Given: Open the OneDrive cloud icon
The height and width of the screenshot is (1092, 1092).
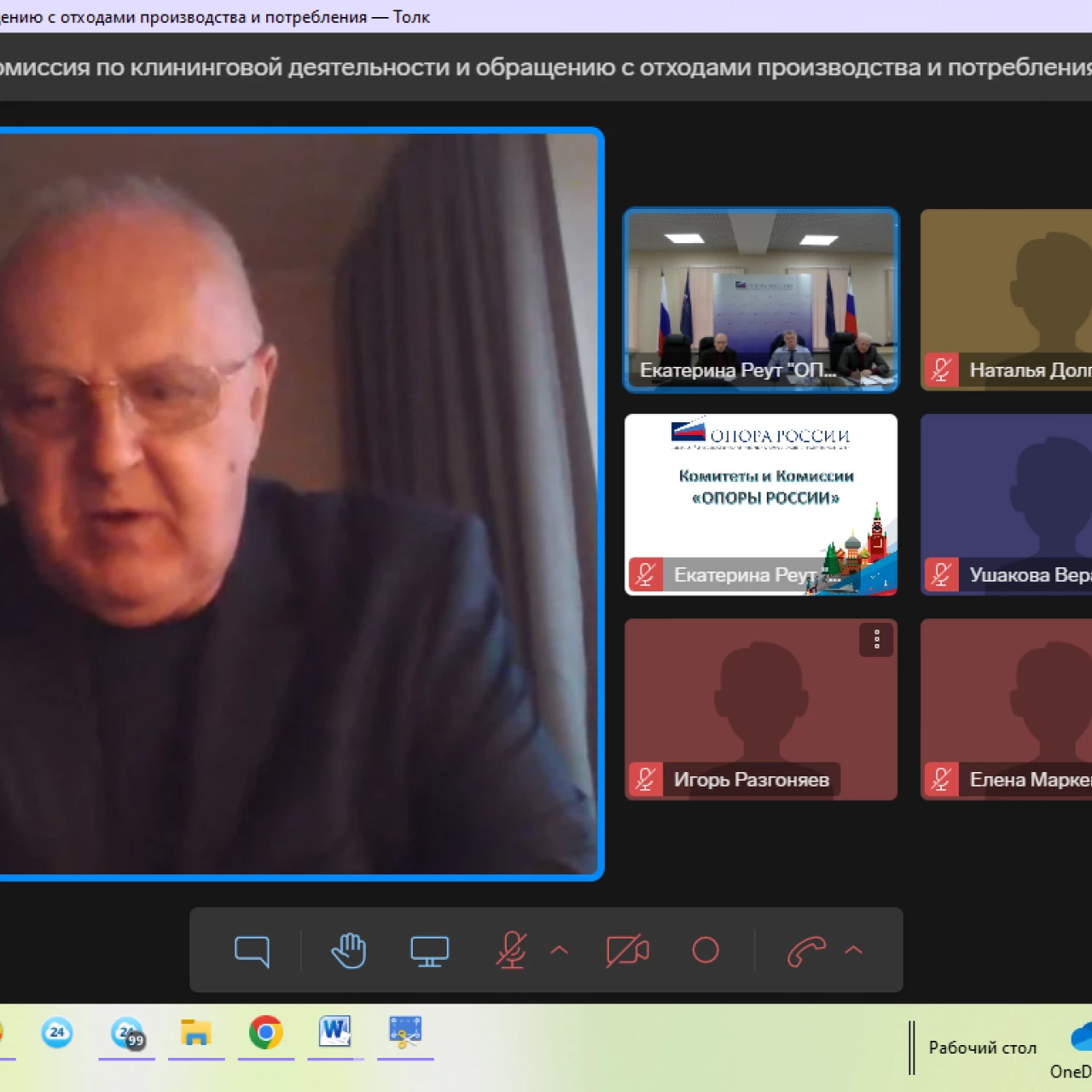Looking at the screenshot, I should 1081,1036.
